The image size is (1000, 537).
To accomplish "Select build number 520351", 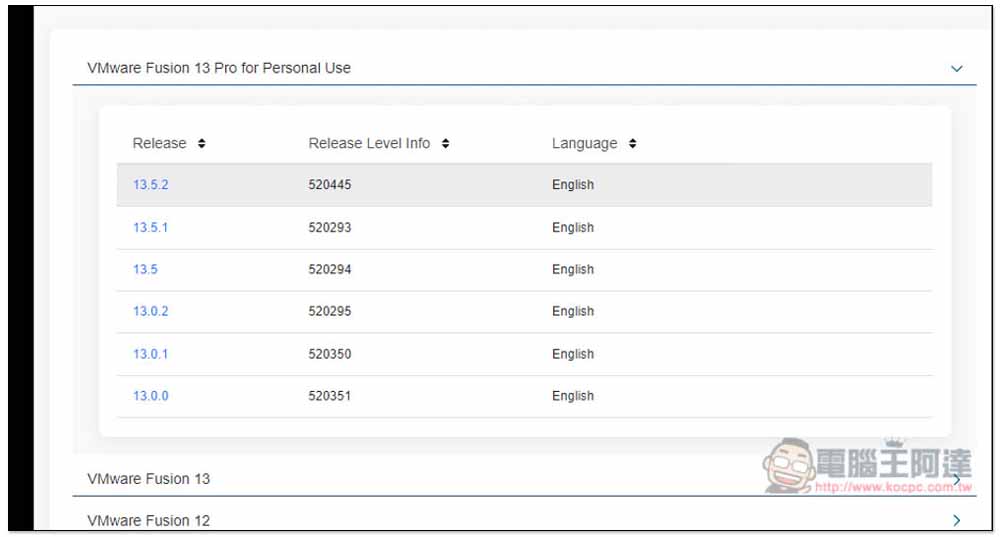I will [330, 396].
